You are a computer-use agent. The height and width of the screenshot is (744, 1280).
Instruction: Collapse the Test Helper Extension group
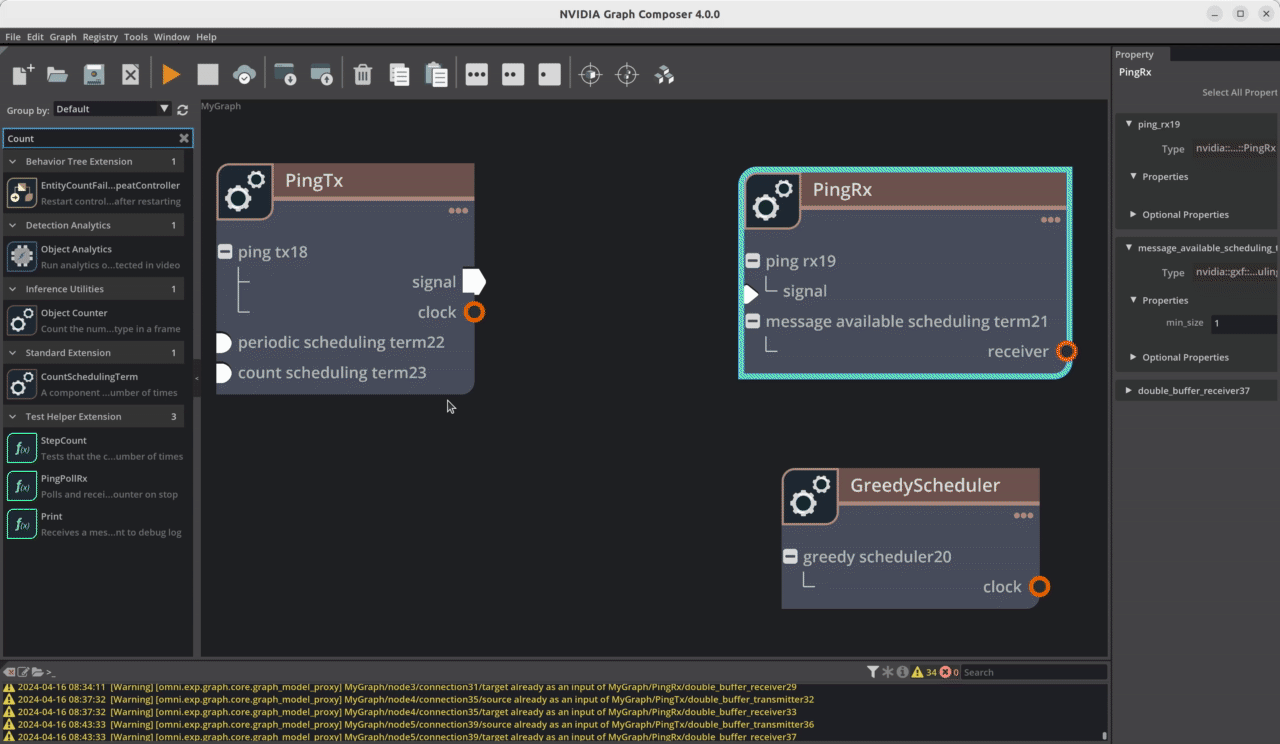[x=13, y=417]
